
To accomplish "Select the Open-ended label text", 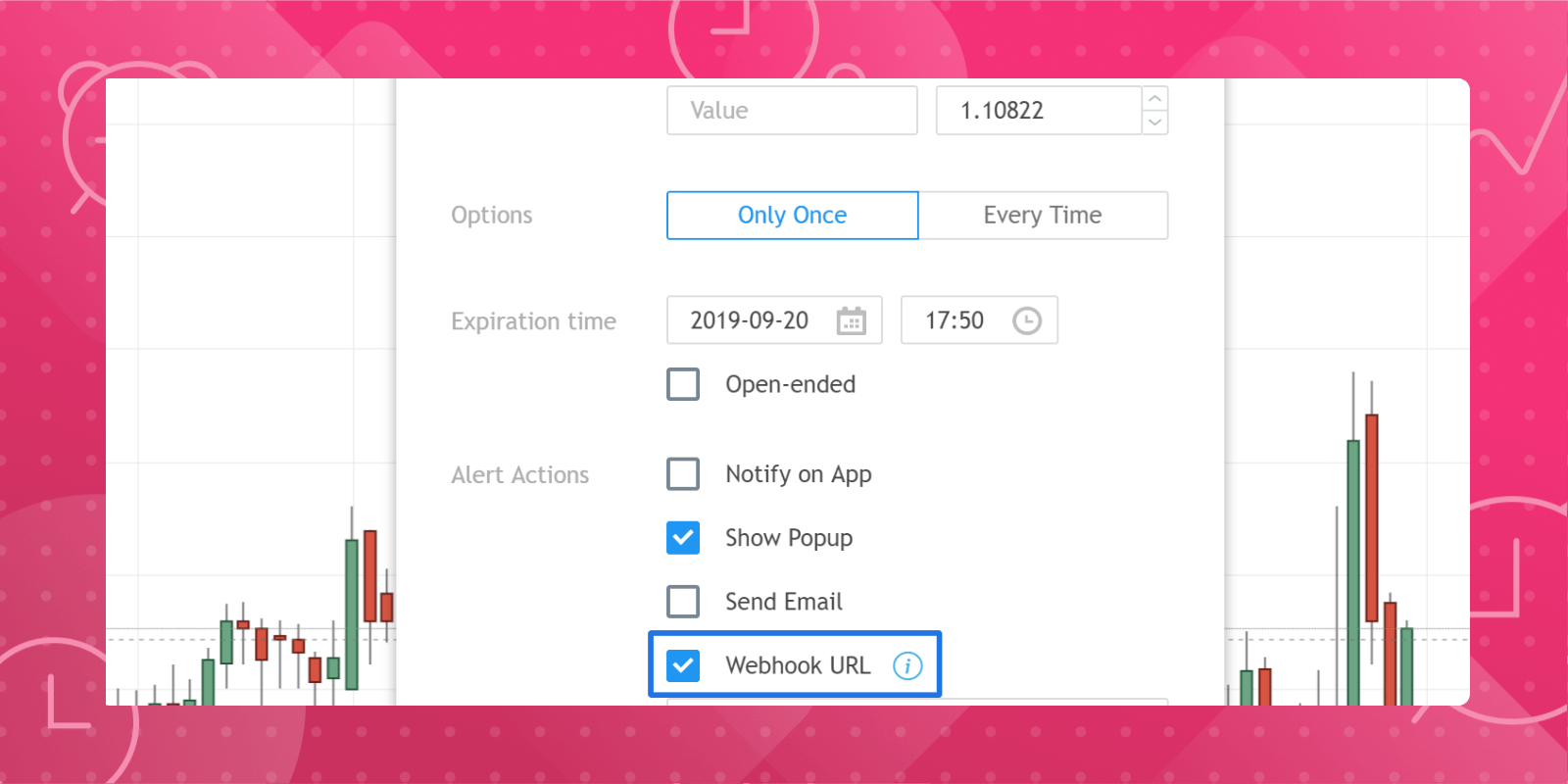I will 790,384.
